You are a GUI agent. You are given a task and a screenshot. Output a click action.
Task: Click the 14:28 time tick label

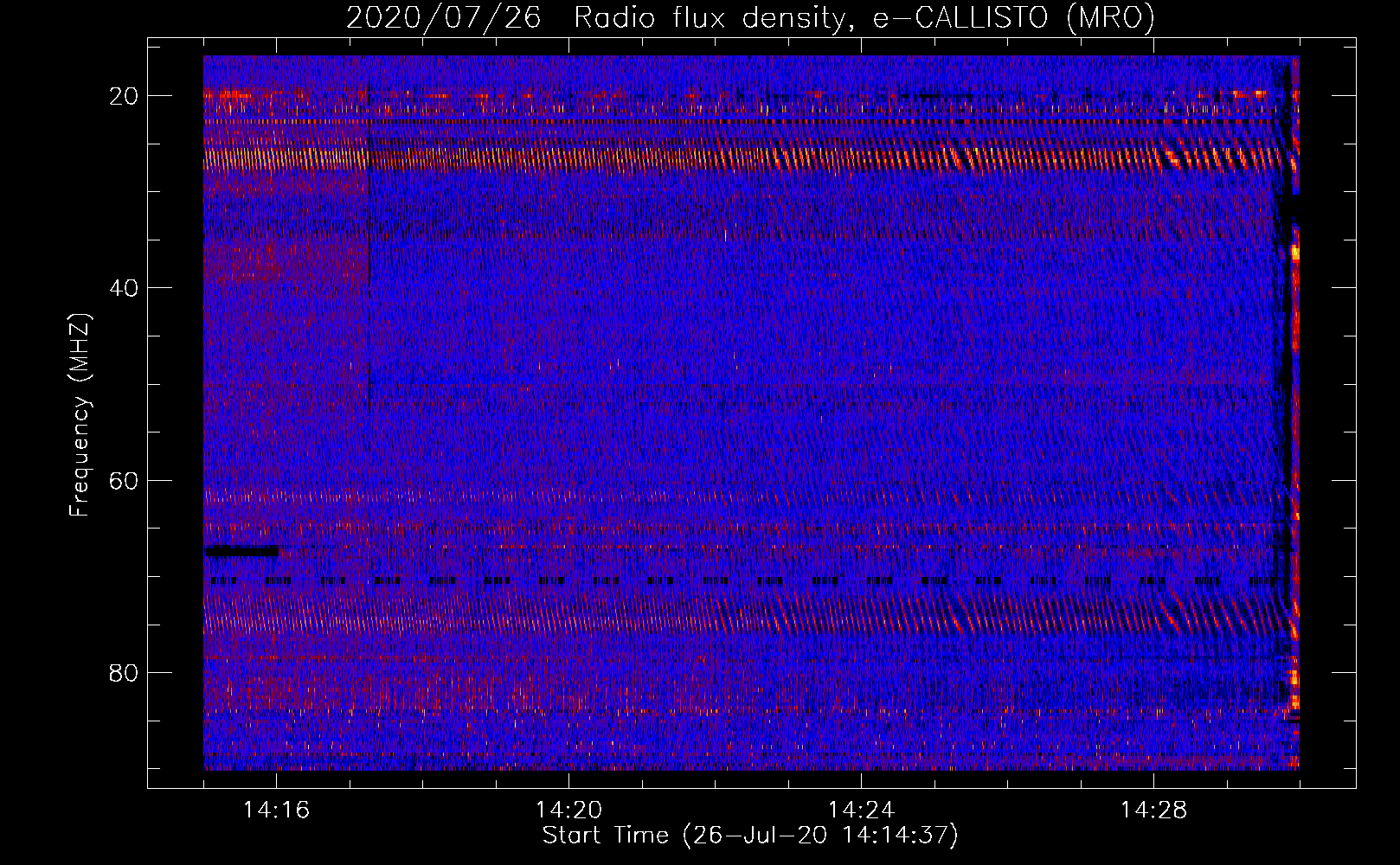pyautogui.click(x=1153, y=811)
